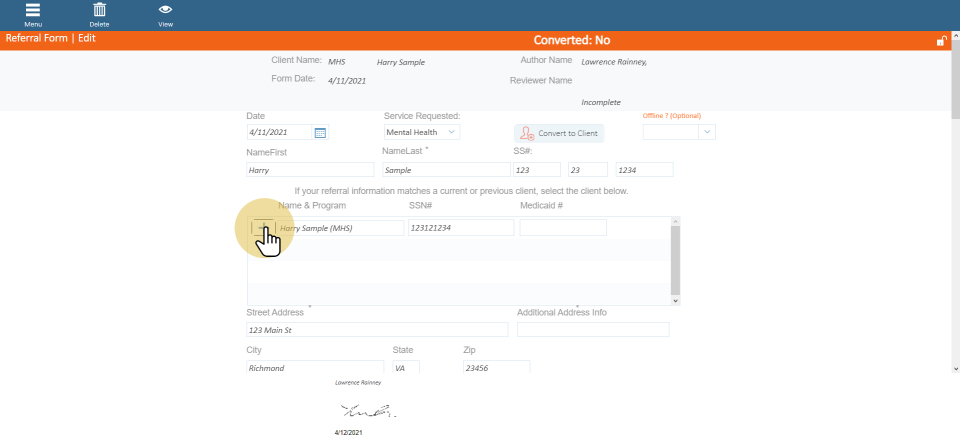This screenshot has width=960, height=442.
Task: Select the Harry Sample client row button
Action: [x=261, y=227]
